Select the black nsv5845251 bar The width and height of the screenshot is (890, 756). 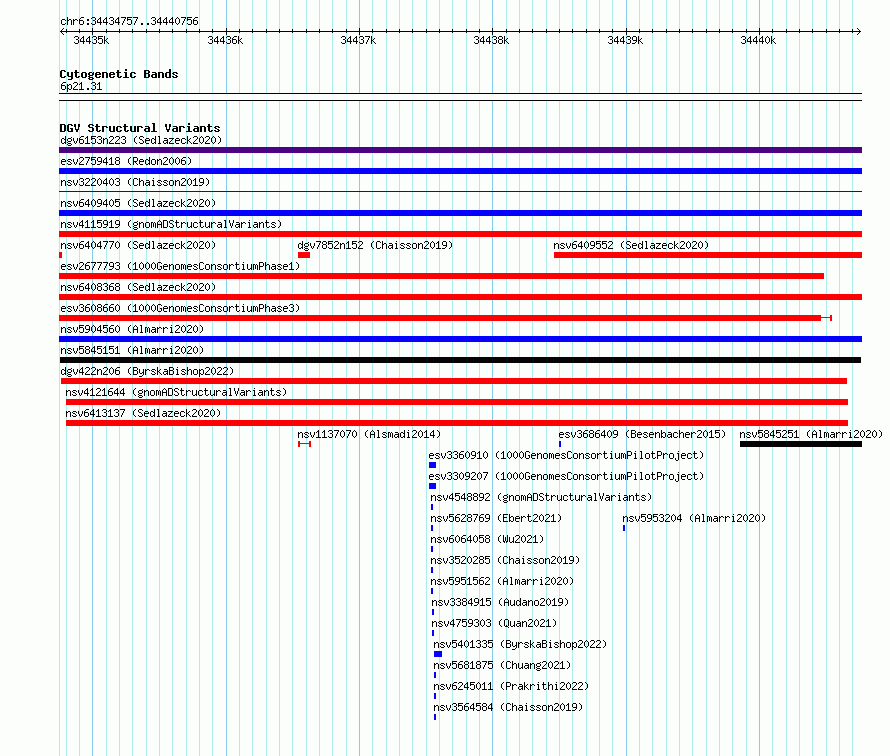click(x=801, y=444)
